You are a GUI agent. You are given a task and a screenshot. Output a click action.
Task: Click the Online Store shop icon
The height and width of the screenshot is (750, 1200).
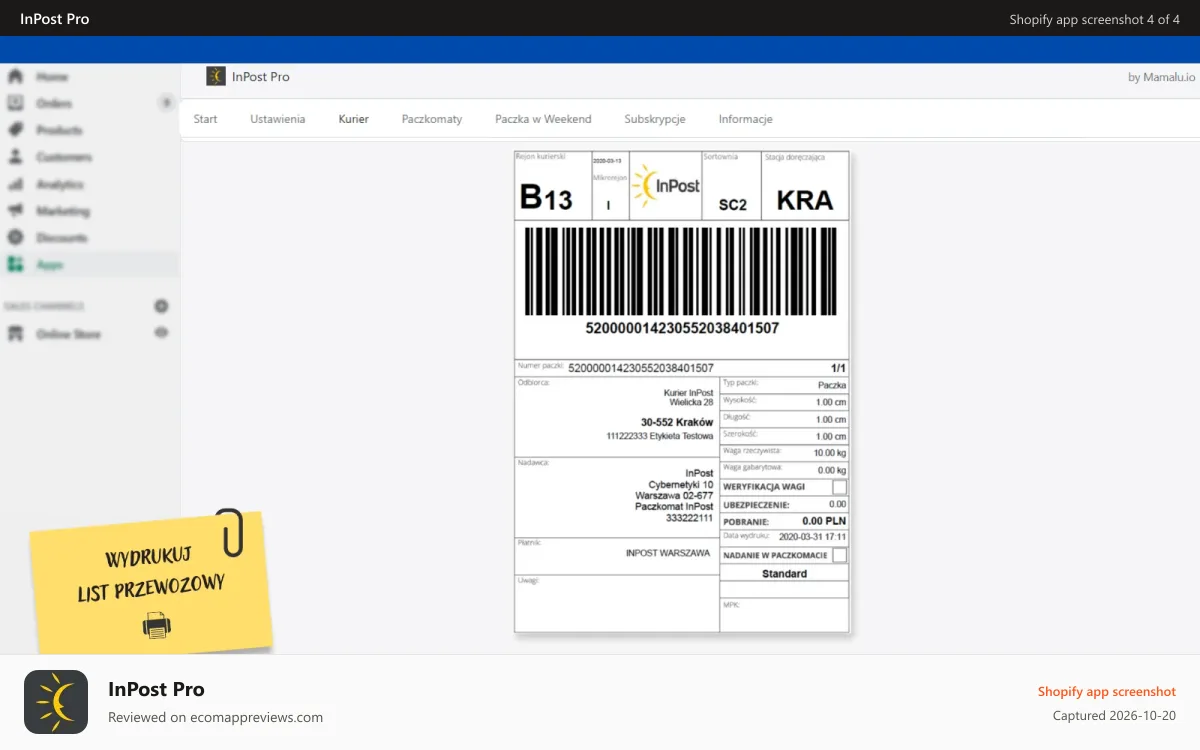coord(15,334)
